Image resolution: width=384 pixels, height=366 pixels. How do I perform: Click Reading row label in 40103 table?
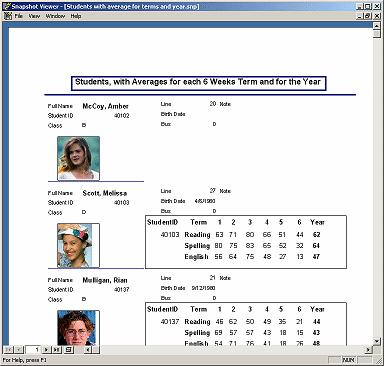pos(197,235)
